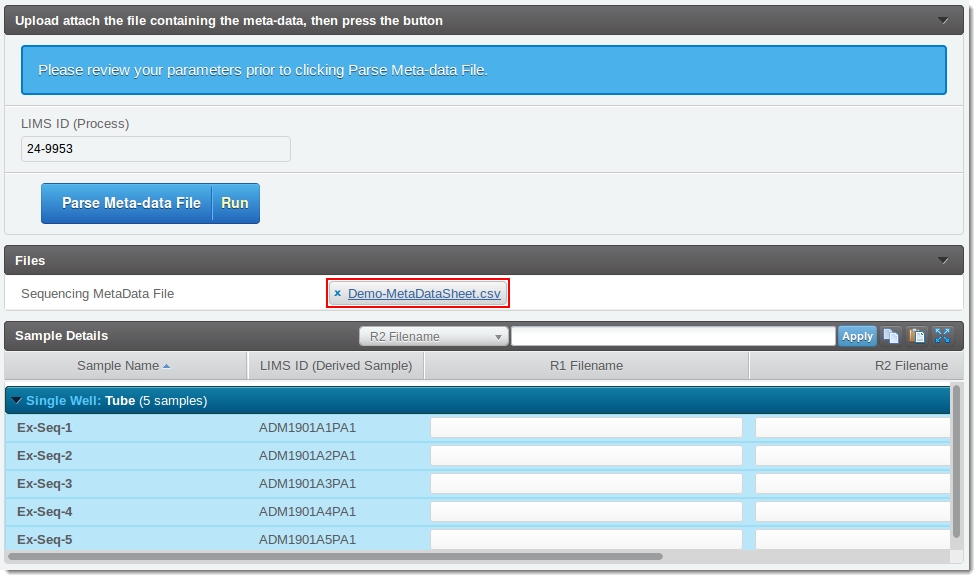The width and height of the screenshot is (979, 580).
Task: Click the bulk value text field beside Apply
Action: coord(673,336)
